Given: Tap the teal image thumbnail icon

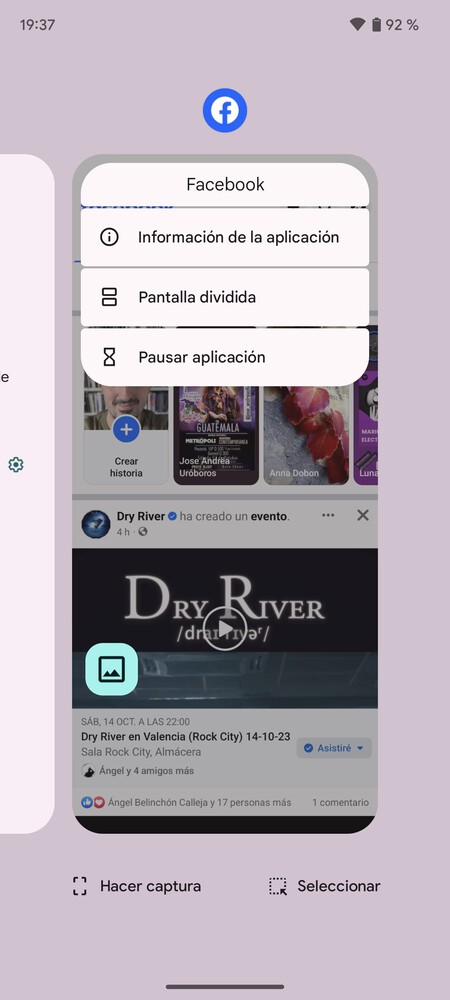Looking at the screenshot, I should click(112, 669).
